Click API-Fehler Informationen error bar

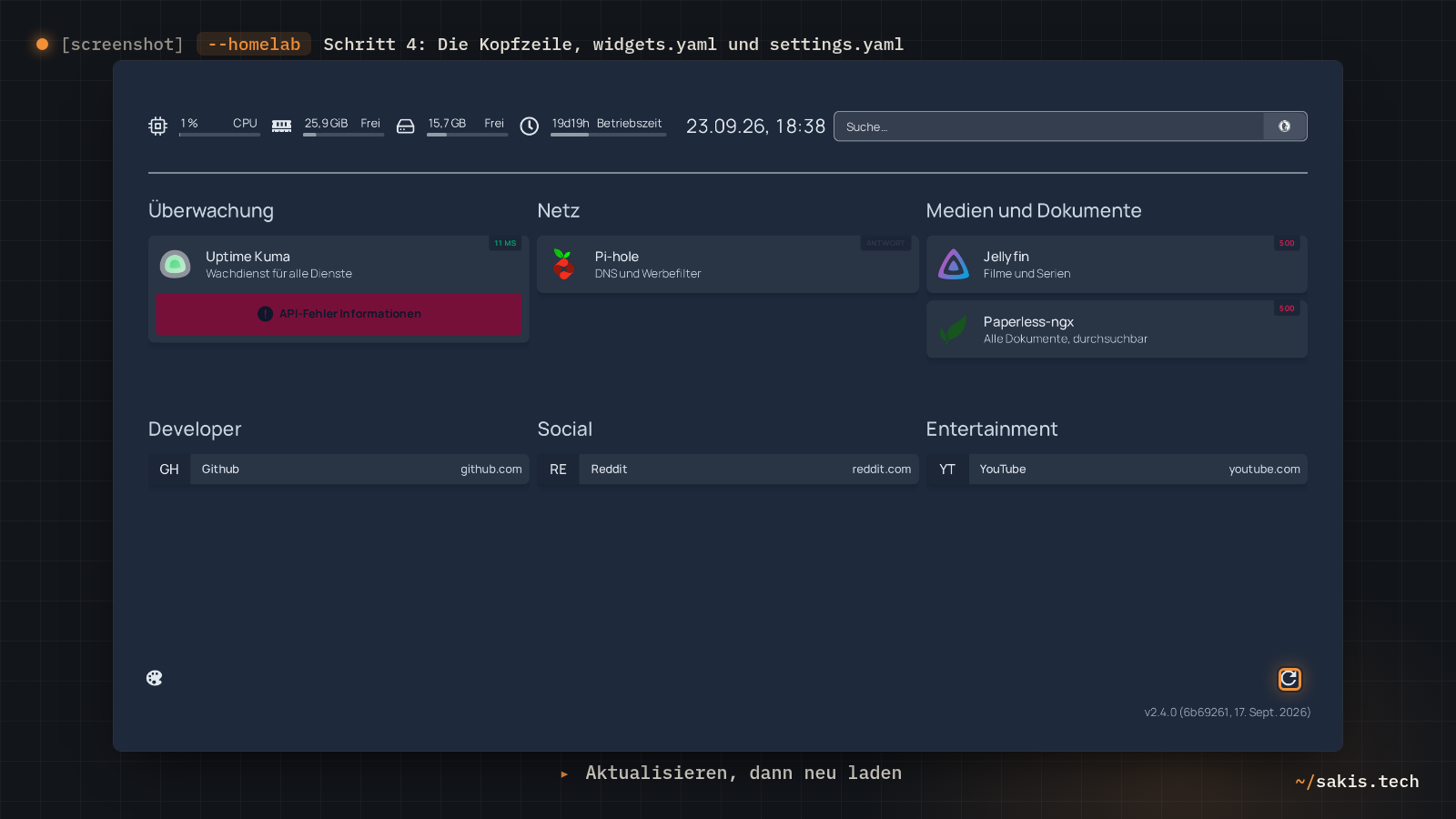[339, 314]
